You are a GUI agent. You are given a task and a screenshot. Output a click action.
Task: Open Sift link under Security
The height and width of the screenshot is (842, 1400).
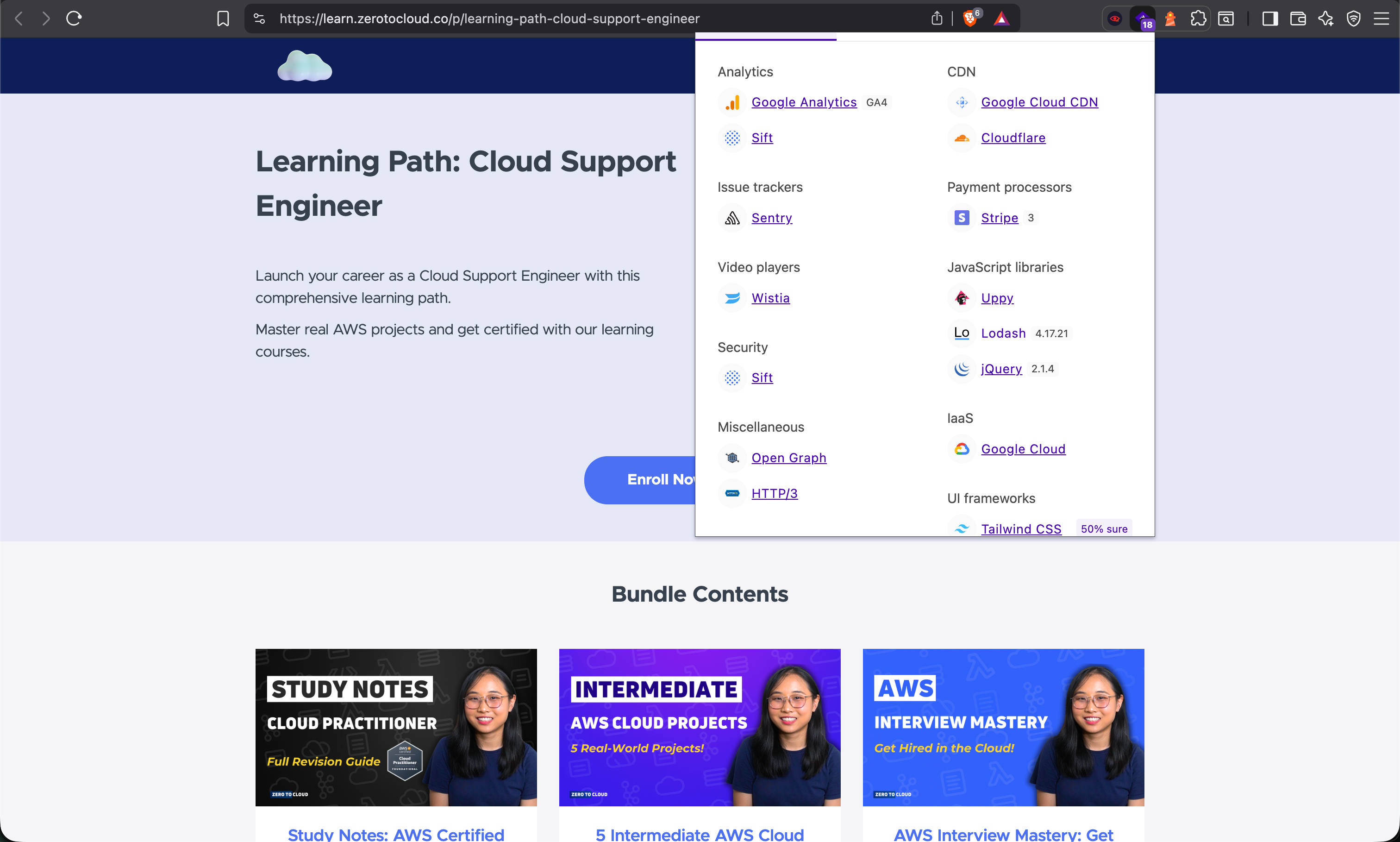click(762, 378)
